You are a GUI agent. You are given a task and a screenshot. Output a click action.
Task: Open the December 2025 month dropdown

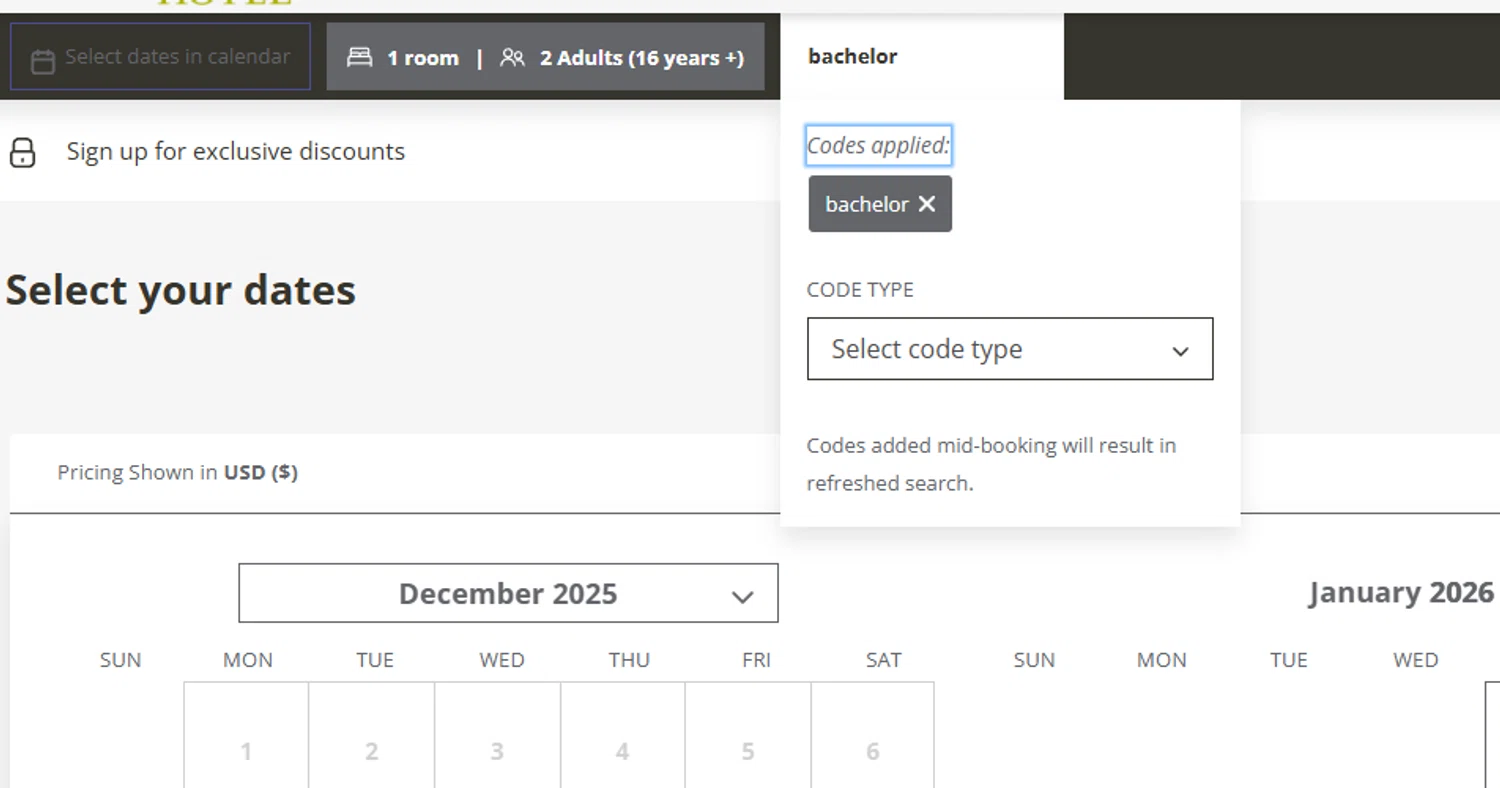pyautogui.click(x=508, y=593)
